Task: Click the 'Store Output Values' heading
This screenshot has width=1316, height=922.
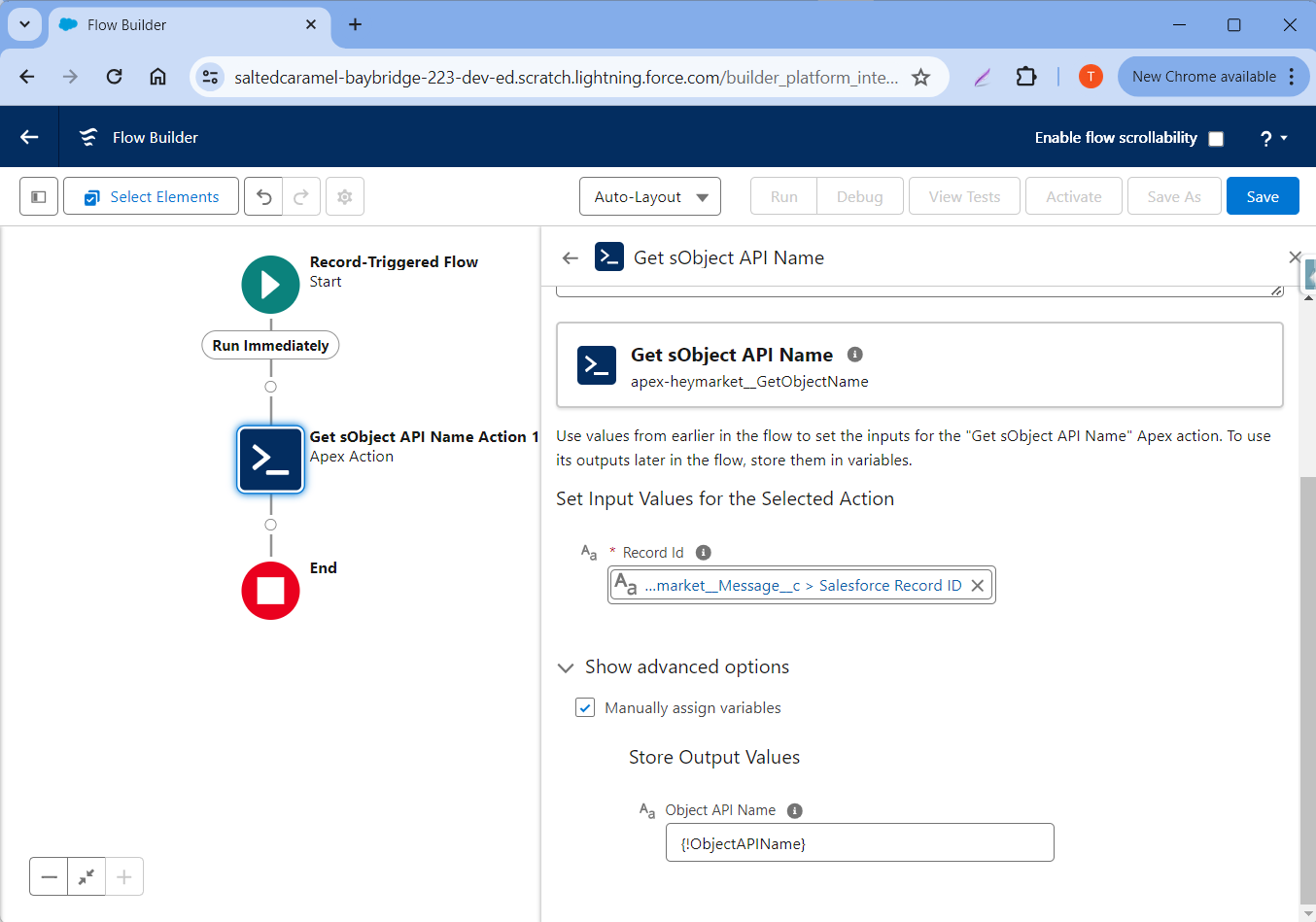Action: tap(714, 758)
